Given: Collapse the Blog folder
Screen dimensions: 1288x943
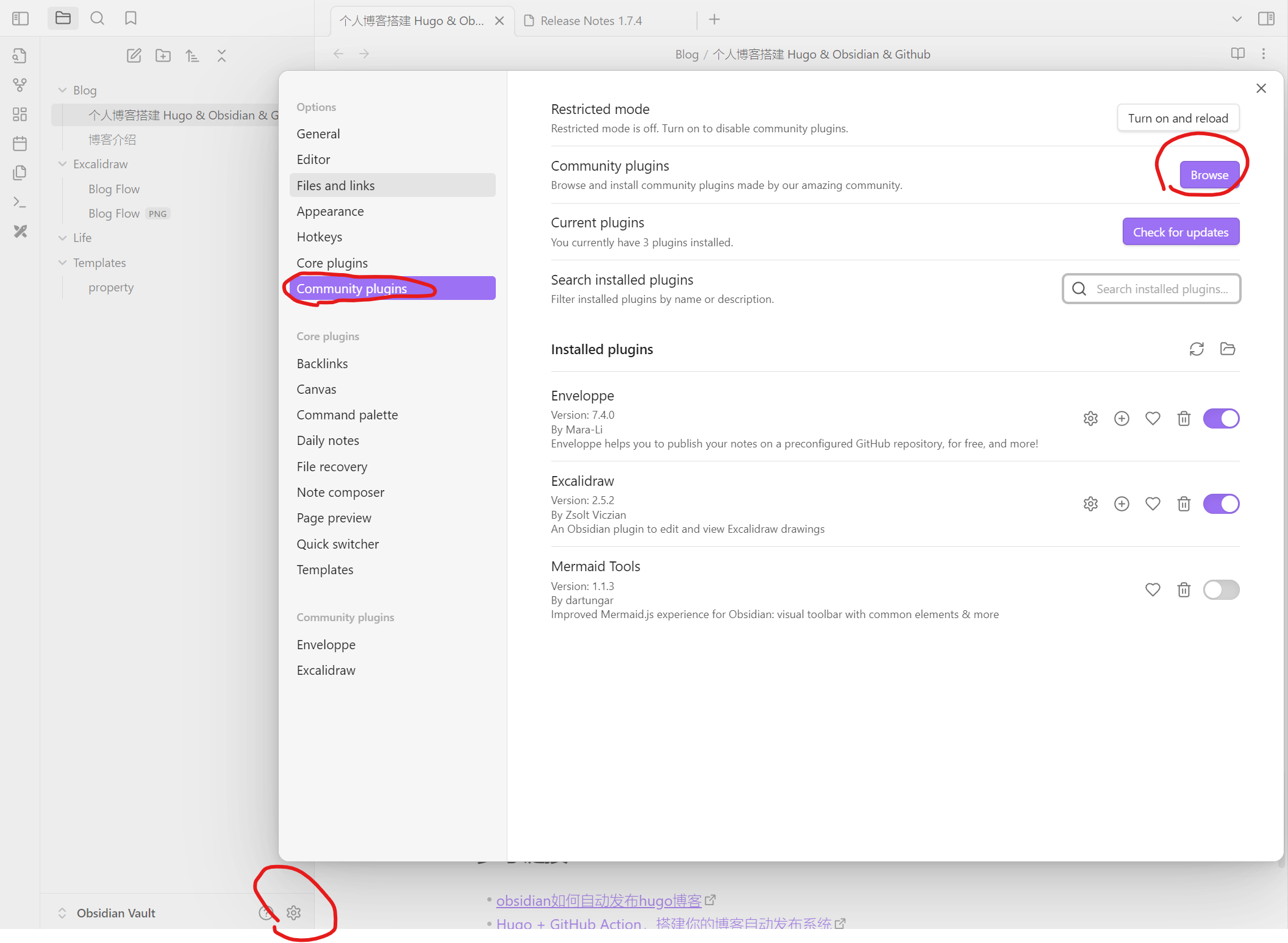Looking at the screenshot, I should tap(62, 90).
